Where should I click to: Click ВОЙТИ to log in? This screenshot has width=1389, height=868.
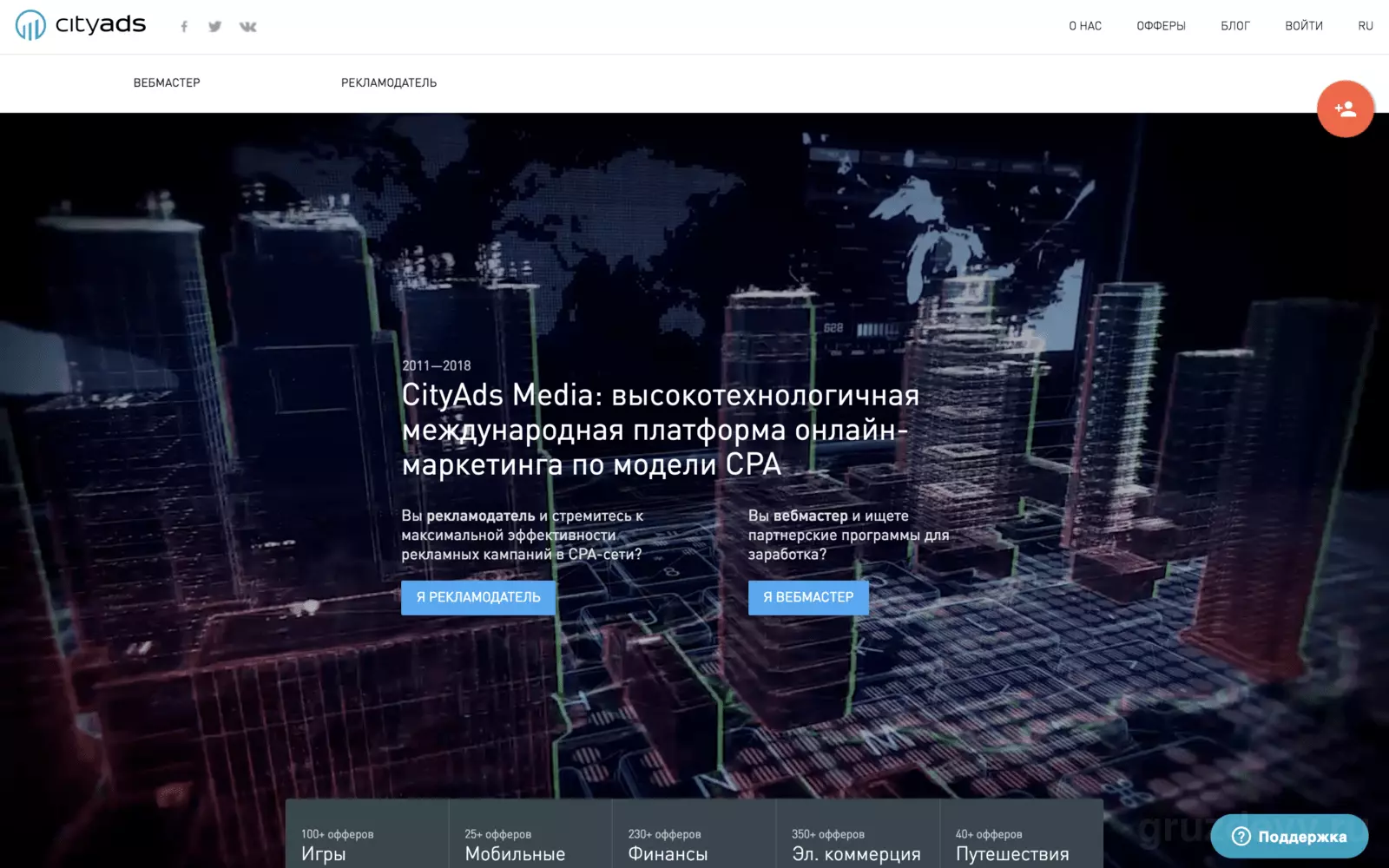[1304, 26]
